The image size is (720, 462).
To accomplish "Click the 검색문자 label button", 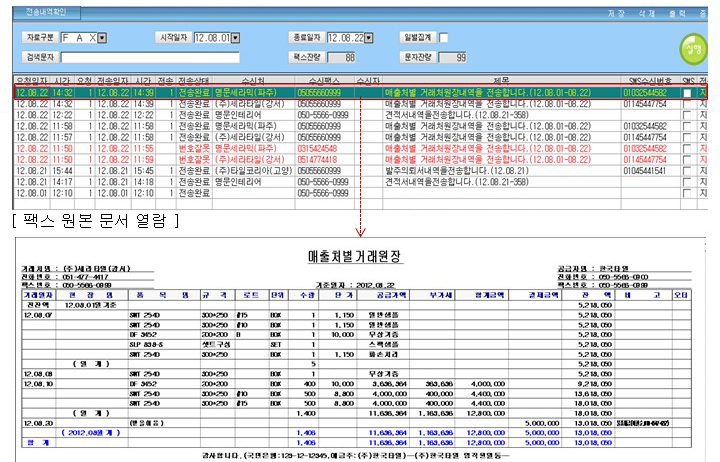I will coord(40,57).
